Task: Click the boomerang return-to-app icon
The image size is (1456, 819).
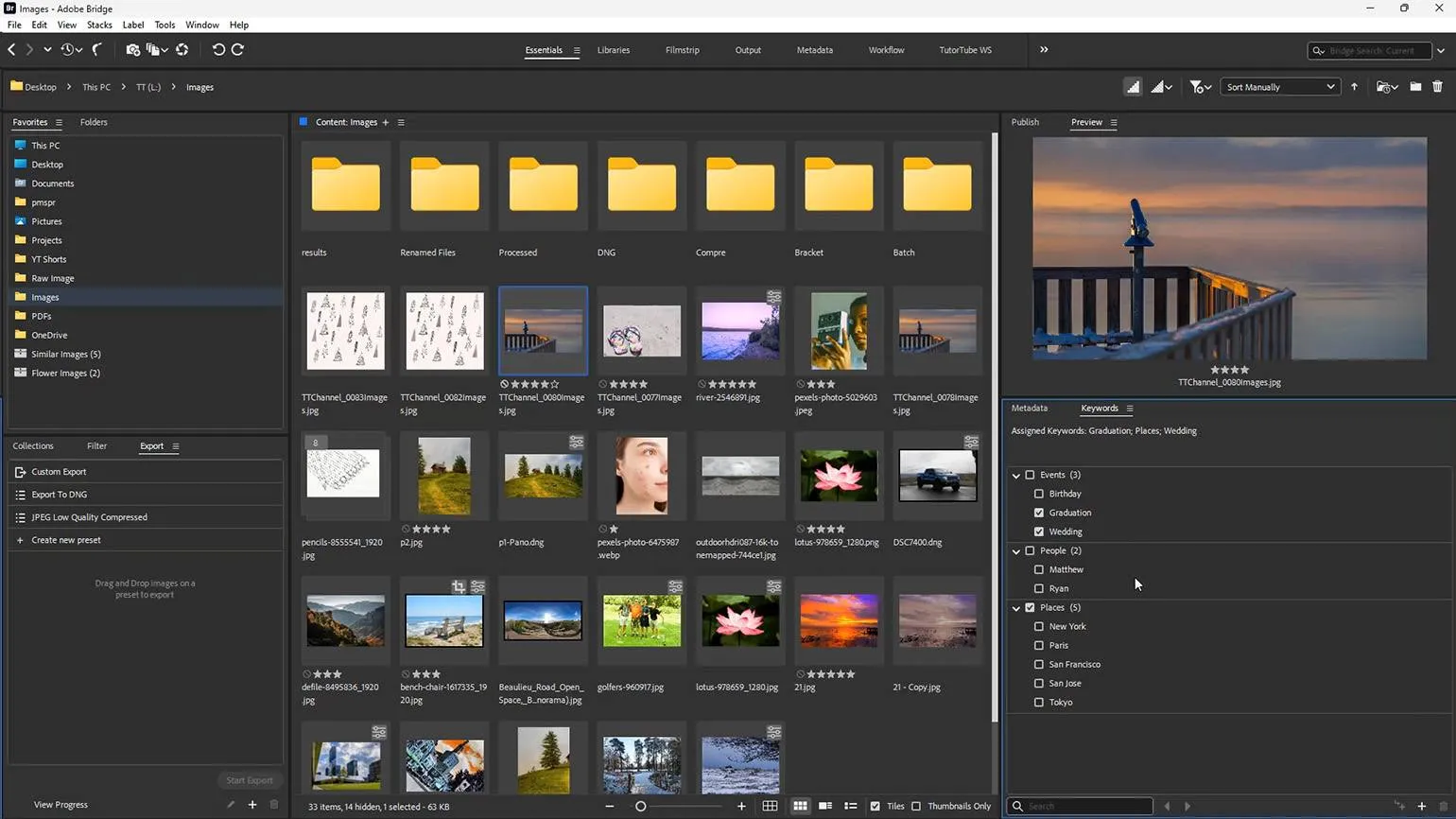Action: [x=97, y=50]
